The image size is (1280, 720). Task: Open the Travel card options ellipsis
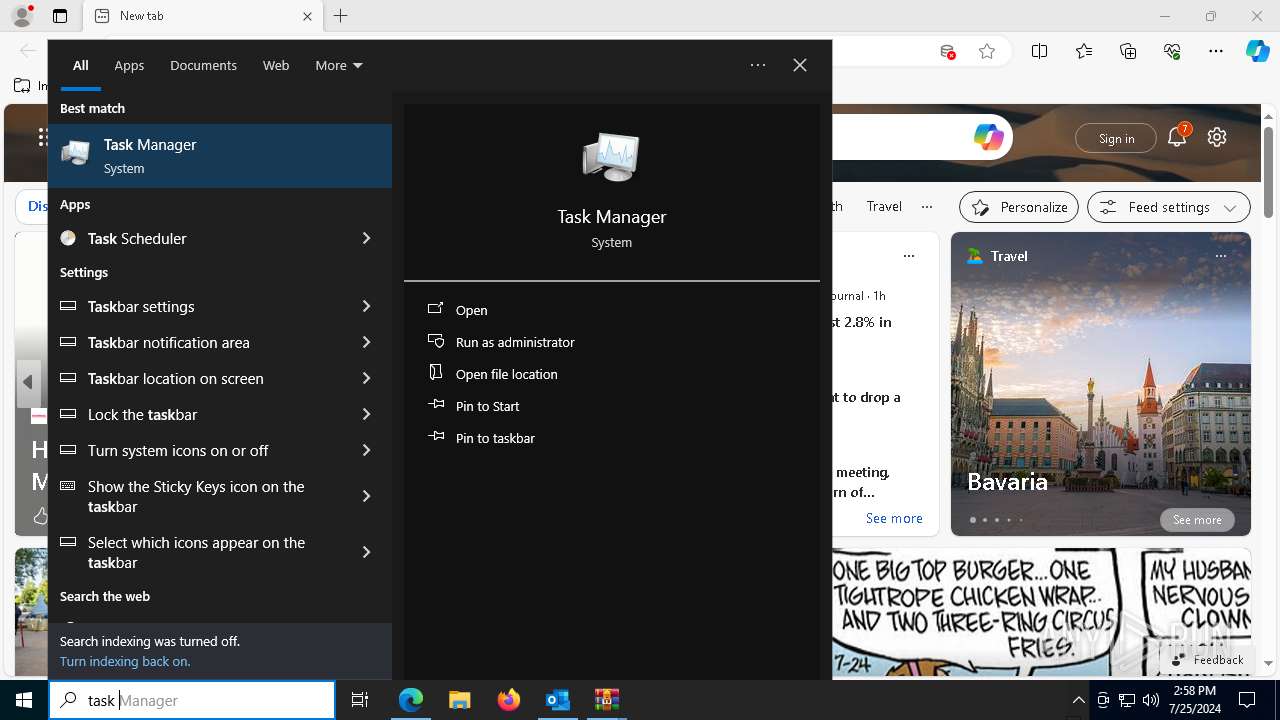point(1220,256)
